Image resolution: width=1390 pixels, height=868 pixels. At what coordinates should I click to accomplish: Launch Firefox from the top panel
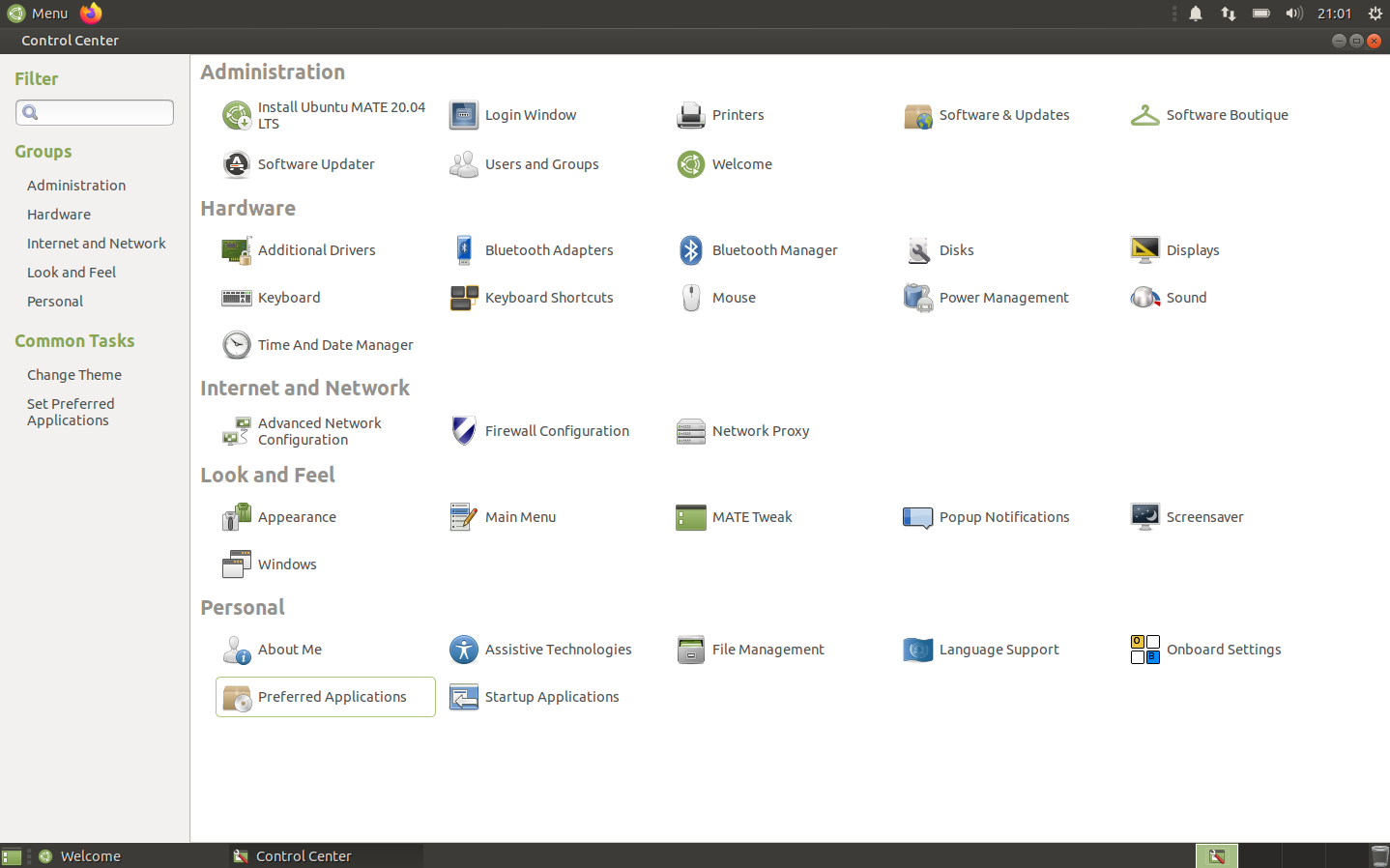pyautogui.click(x=91, y=14)
